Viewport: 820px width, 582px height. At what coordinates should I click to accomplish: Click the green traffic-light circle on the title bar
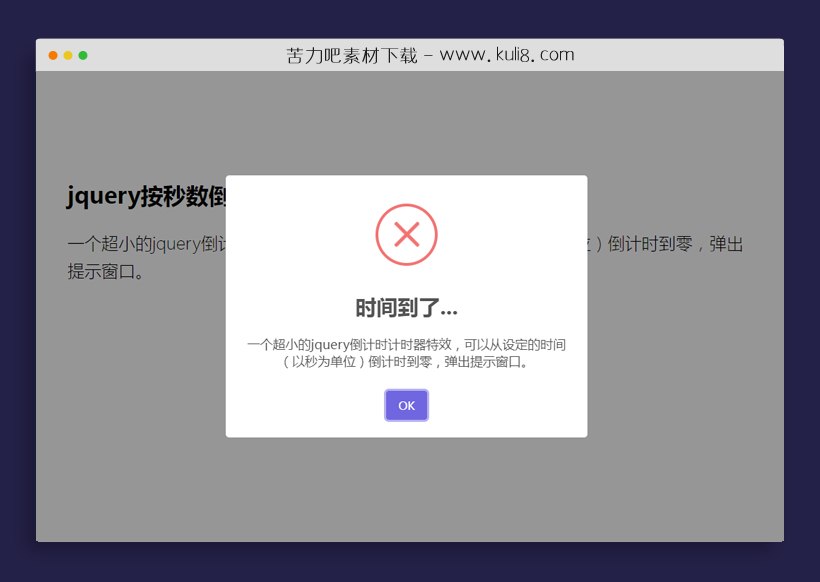pyautogui.click(x=84, y=57)
